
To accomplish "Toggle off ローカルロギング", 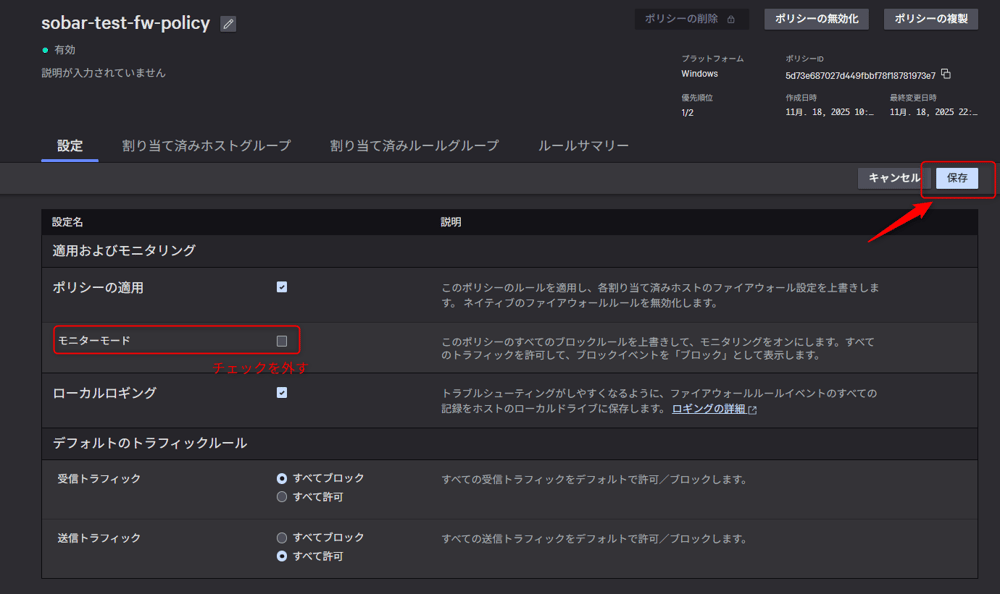I will coord(282,393).
